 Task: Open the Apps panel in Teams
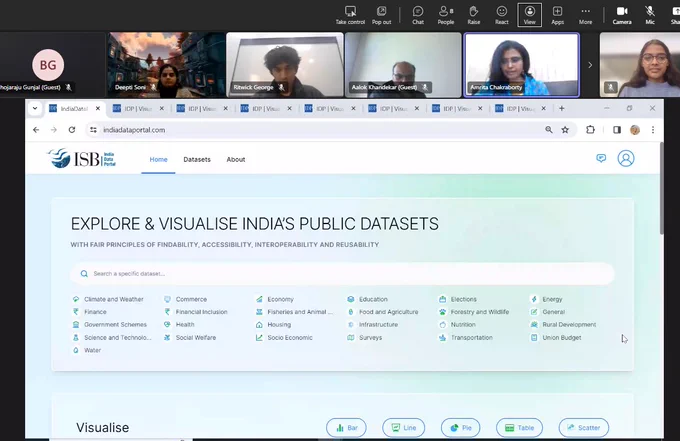(x=557, y=15)
